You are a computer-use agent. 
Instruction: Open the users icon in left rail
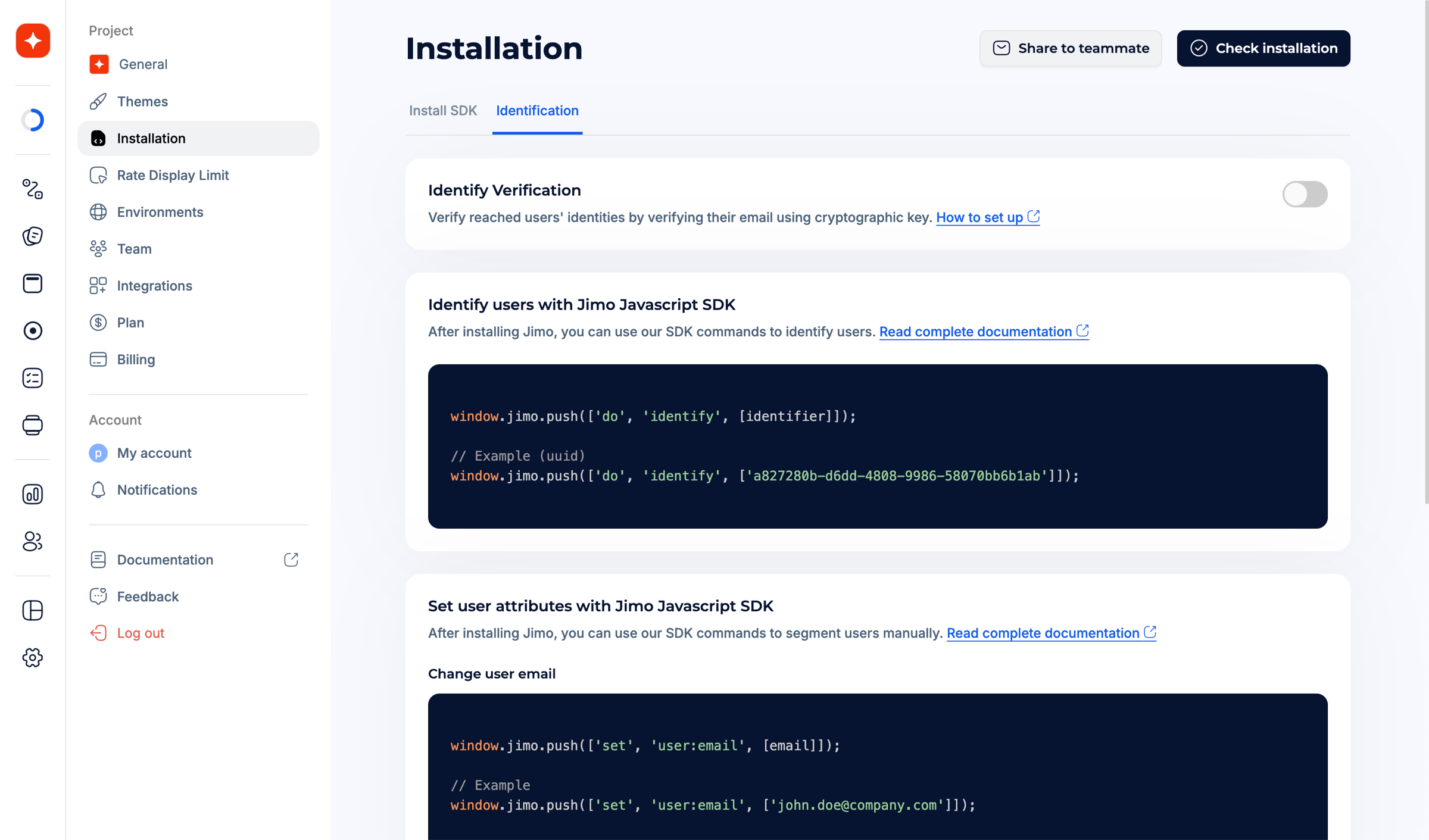click(x=33, y=541)
